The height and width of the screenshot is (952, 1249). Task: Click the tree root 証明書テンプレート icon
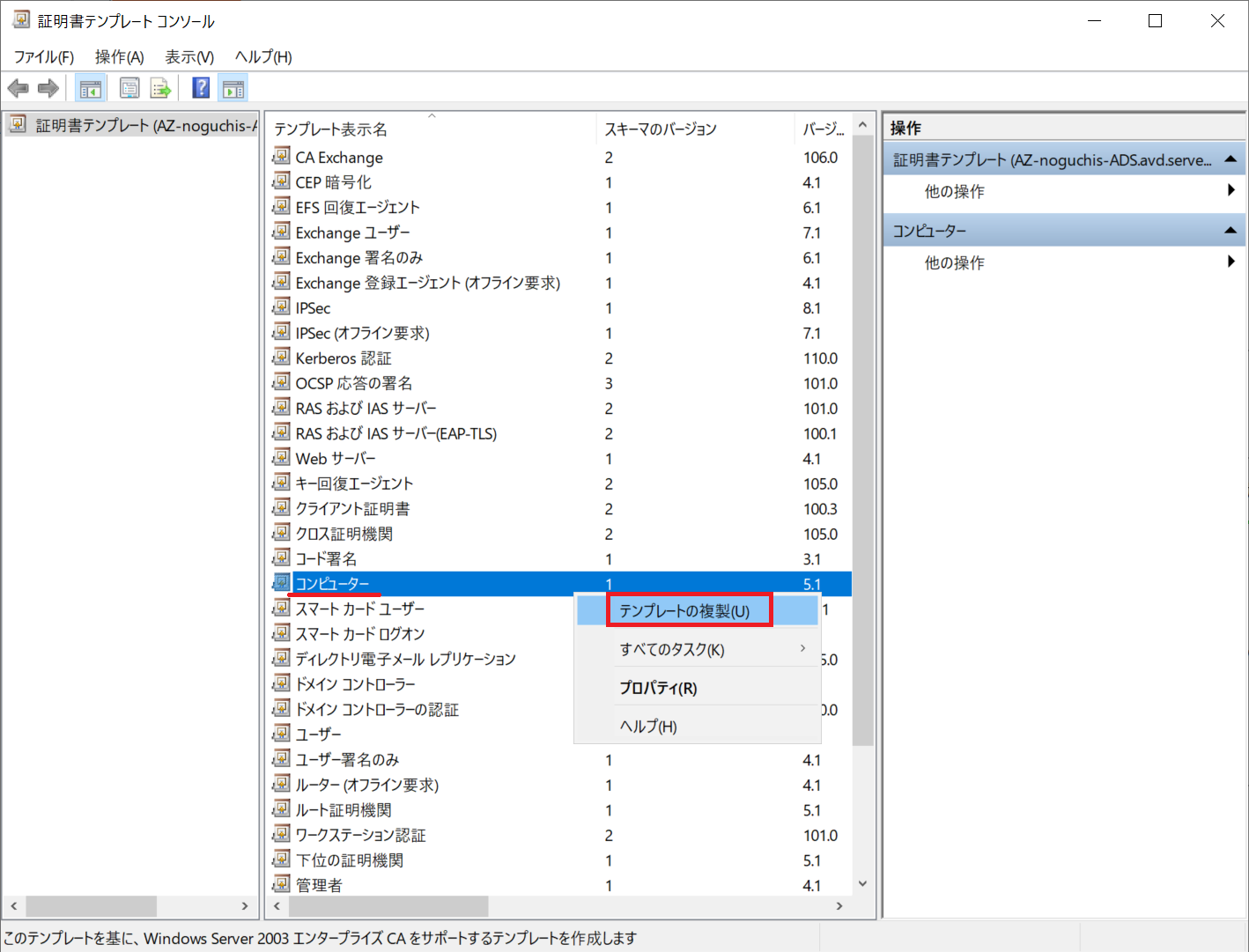18,124
